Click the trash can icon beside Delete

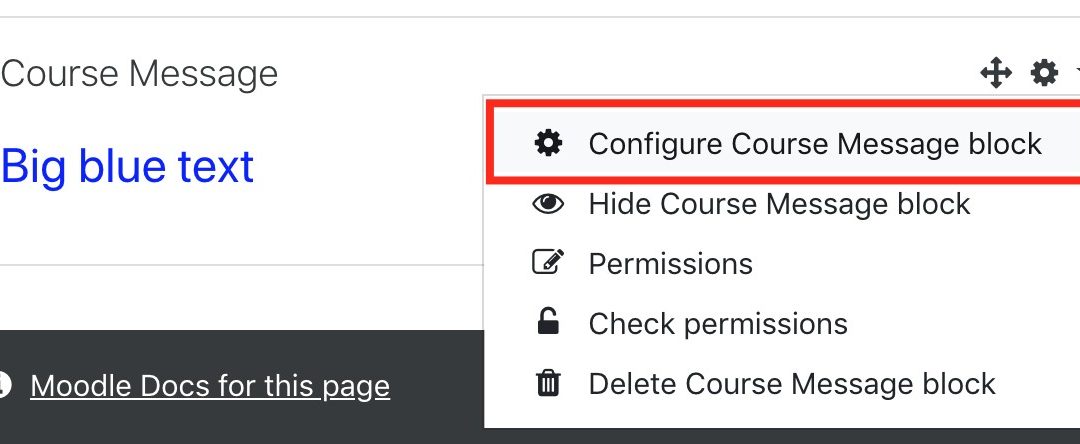click(548, 383)
